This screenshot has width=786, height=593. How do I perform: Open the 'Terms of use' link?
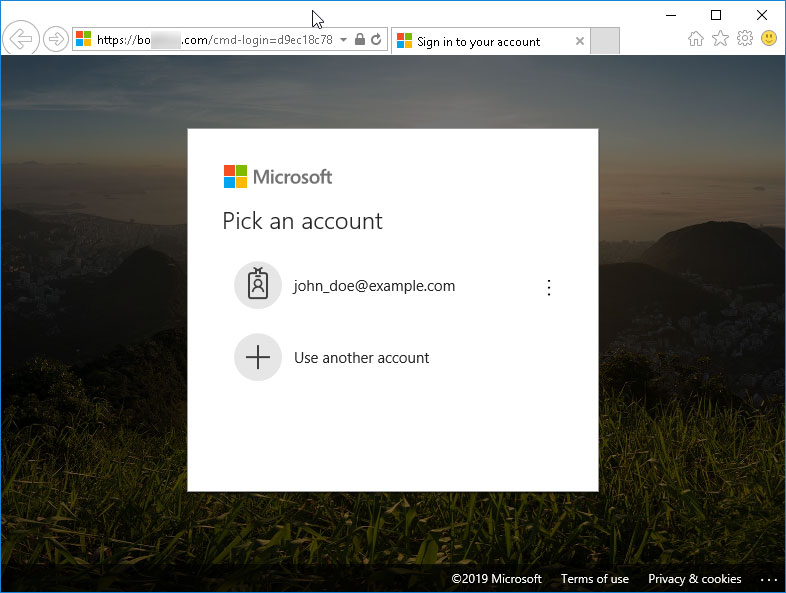point(595,579)
